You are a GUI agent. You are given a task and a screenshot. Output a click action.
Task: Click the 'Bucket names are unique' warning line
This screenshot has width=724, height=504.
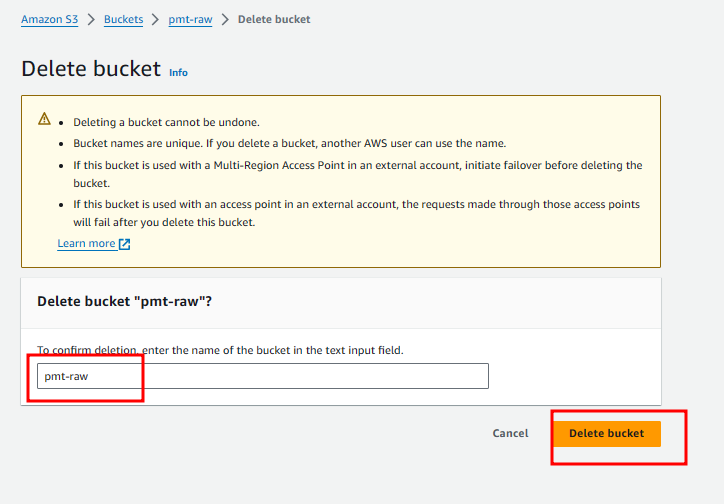pos(290,144)
